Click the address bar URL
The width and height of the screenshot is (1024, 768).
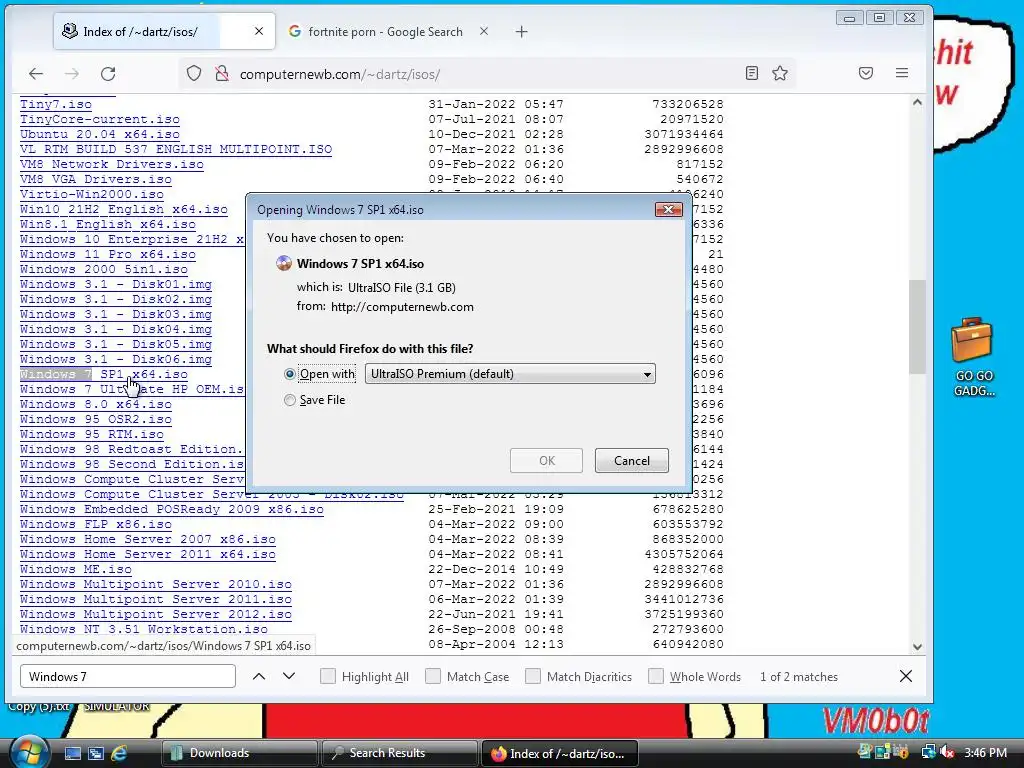coord(340,74)
